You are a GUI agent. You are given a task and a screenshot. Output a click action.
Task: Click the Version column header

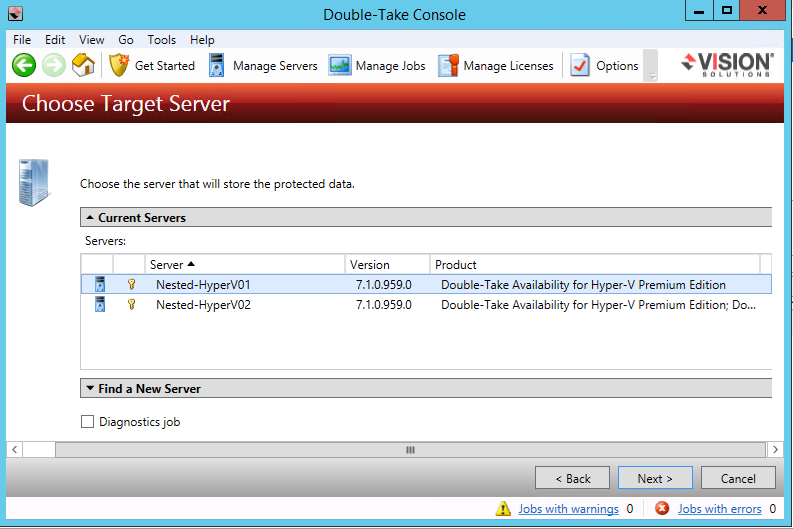point(388,264)
